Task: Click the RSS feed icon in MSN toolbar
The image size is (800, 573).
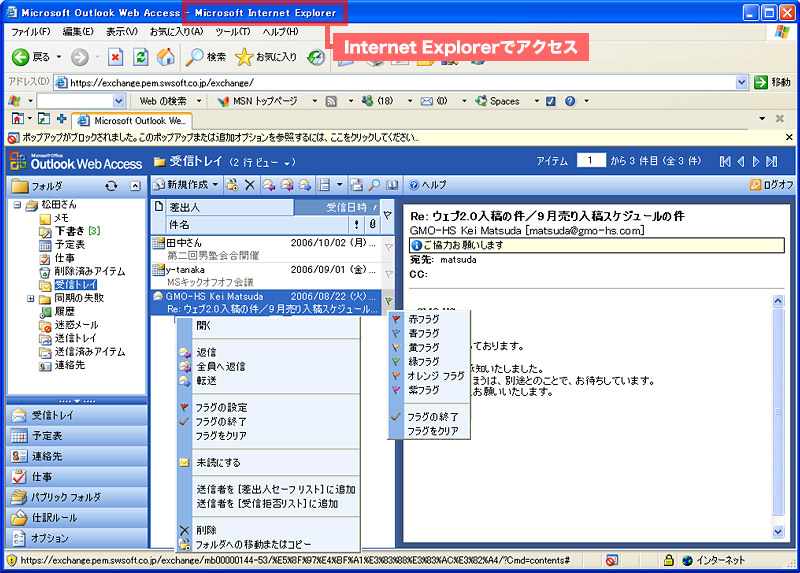Action: 331,101
